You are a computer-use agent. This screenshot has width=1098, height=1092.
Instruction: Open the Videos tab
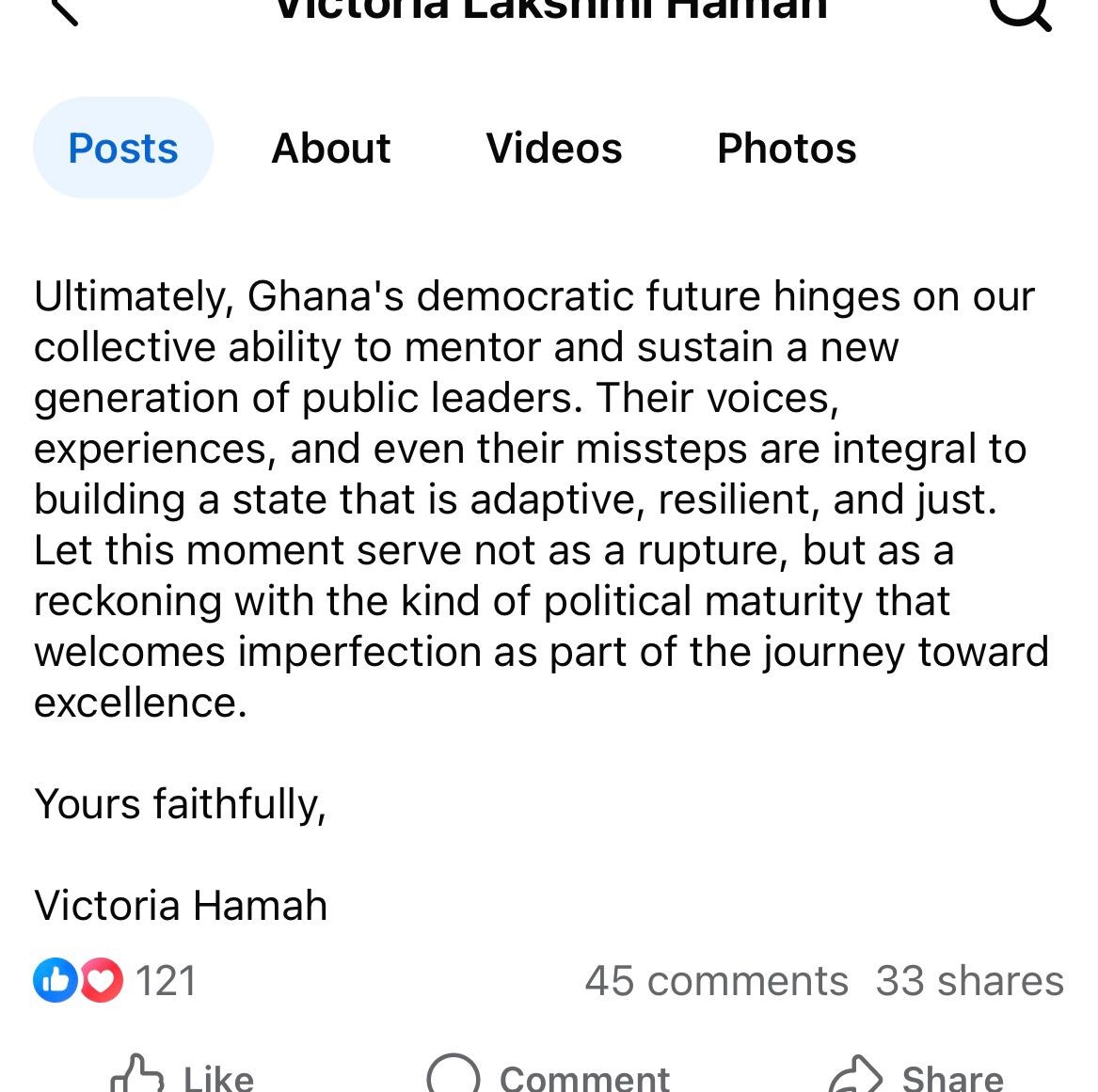click(x=554, y=148)
